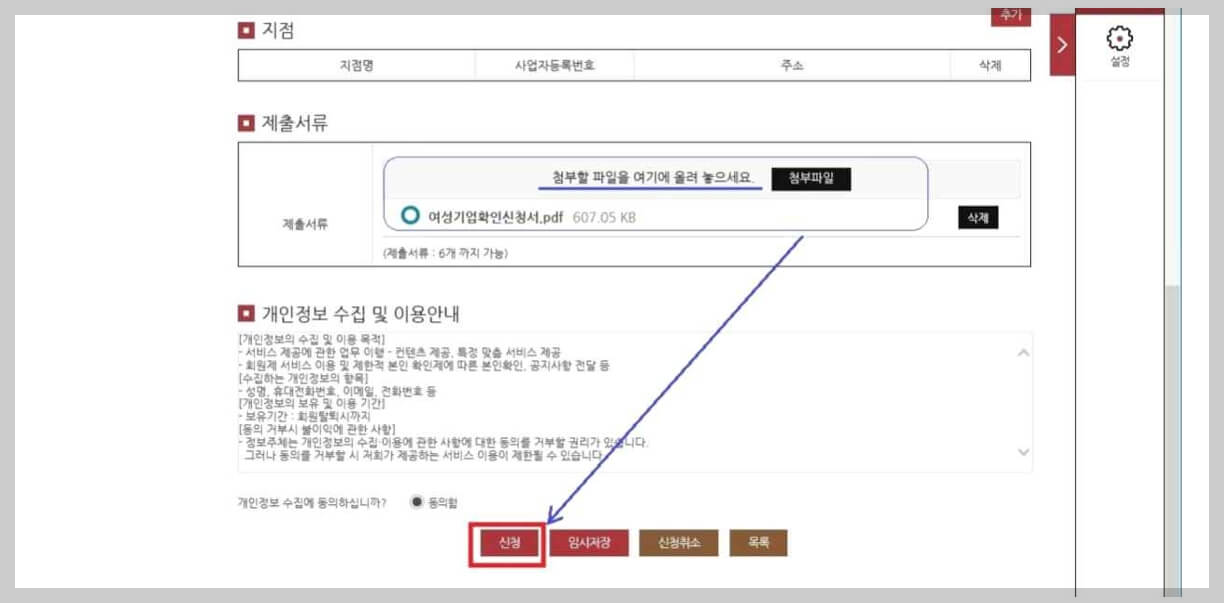
Task: Delete the attached PDF using its 삭제 button
Action: (x=977, y=217)
